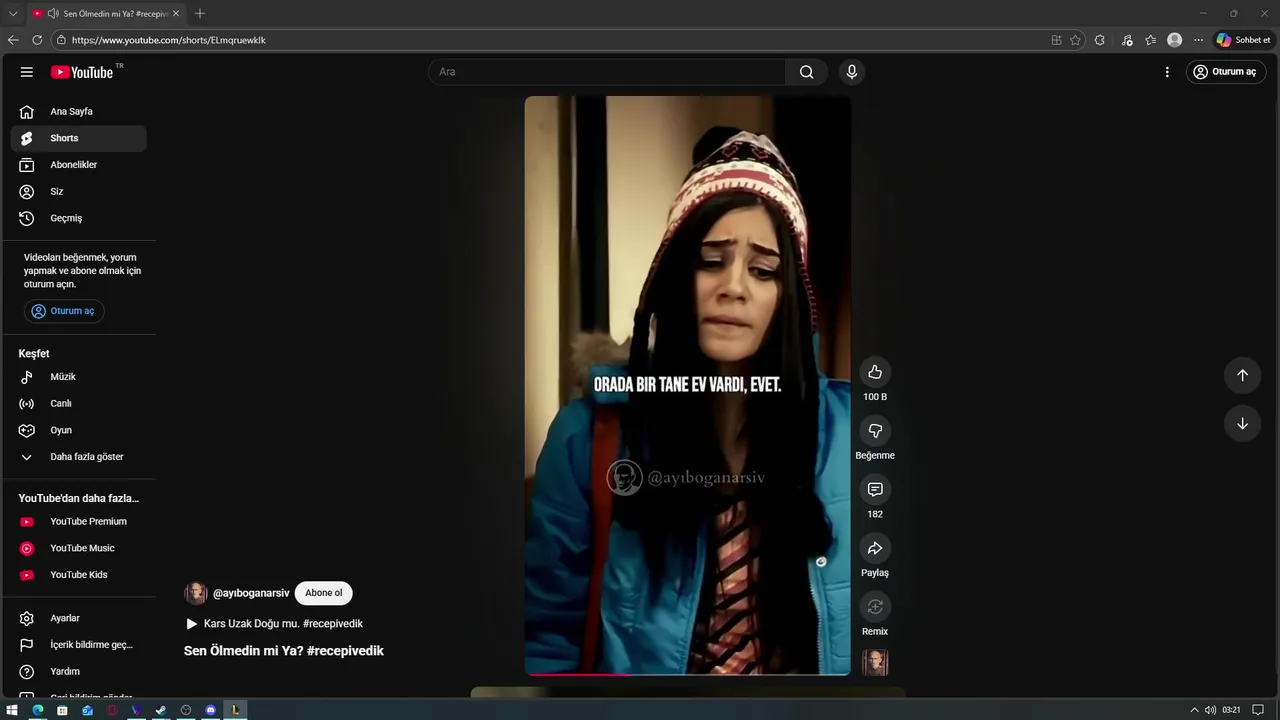Open Yardım in the sidebar
Viewport: 1280px width, 720px height.
tap(78, 672)
